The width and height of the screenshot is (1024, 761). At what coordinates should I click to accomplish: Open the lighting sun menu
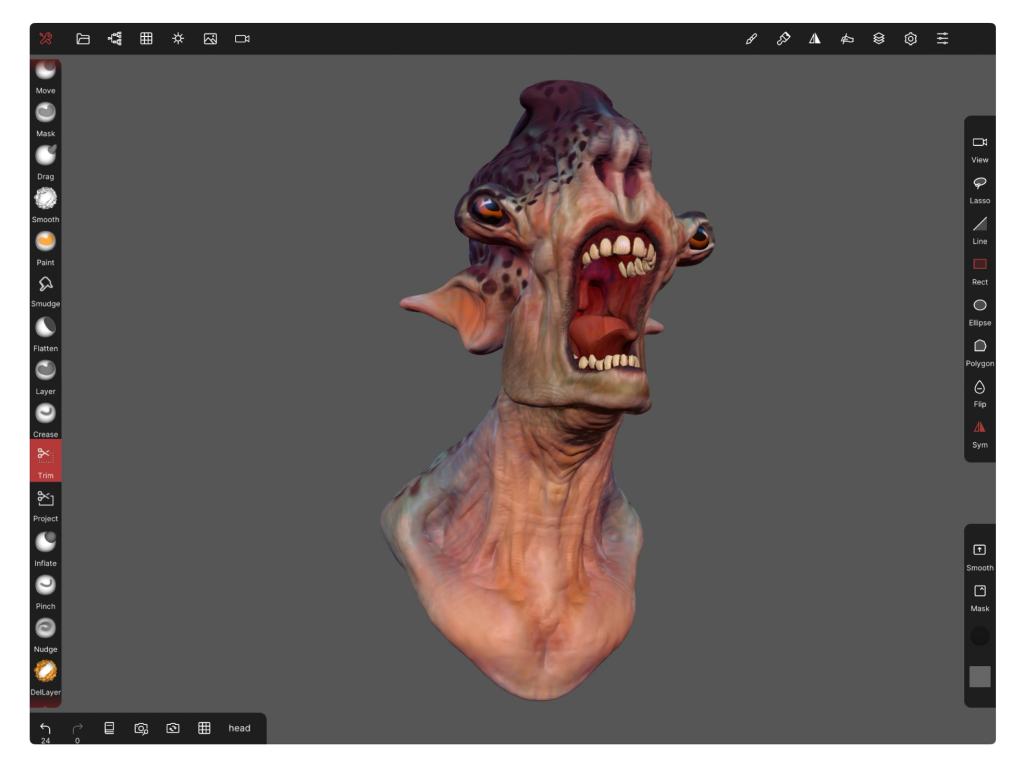[x=178, y=39]
